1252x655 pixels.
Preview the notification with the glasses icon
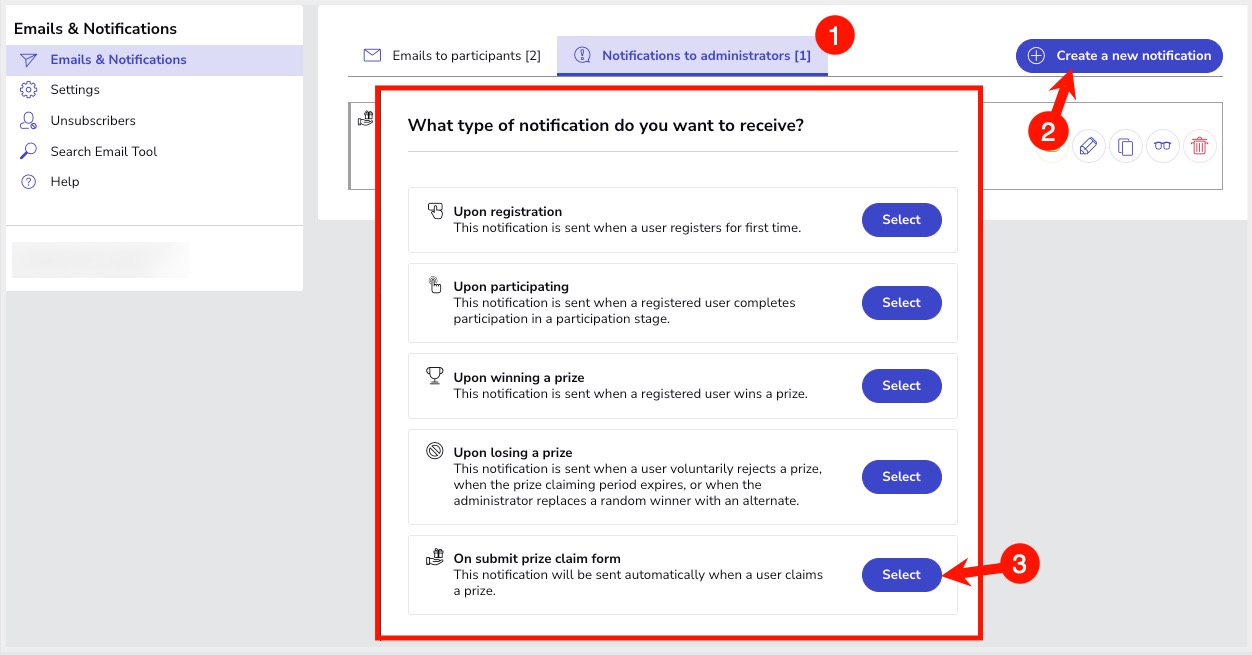1163,147
